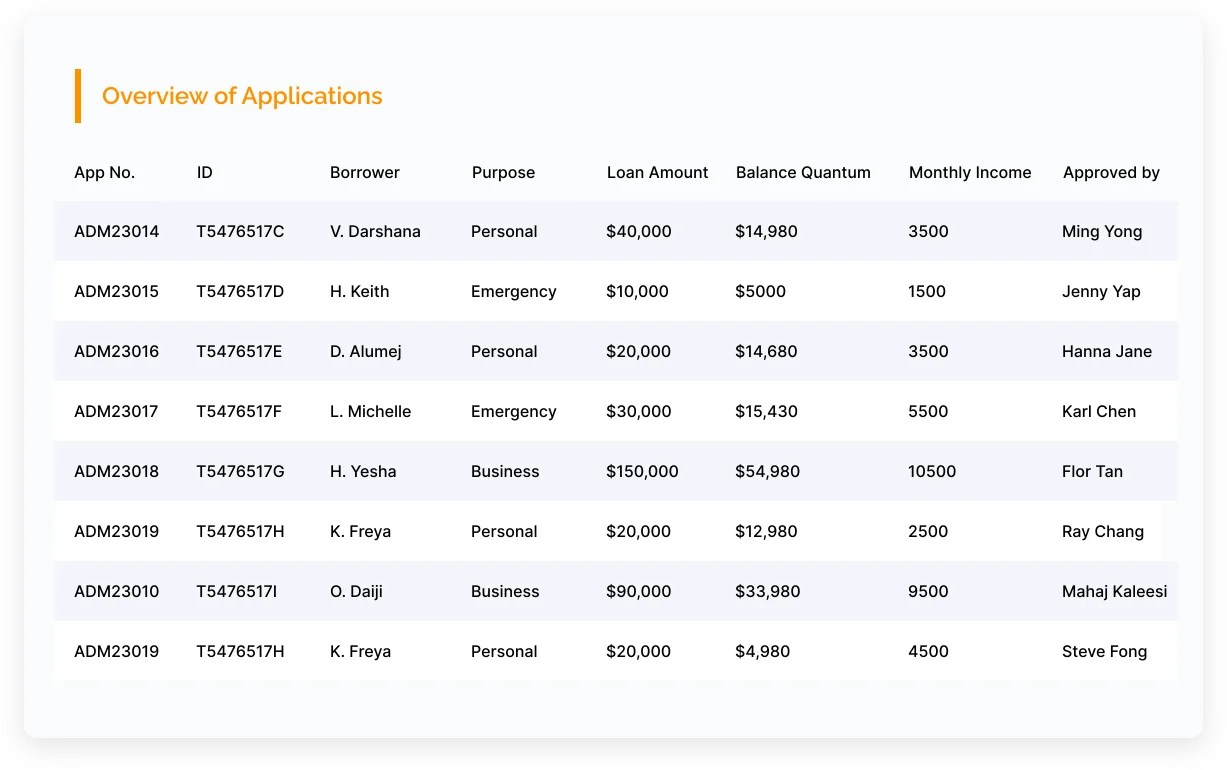Select monthly income 5500
This screenshot has height=770, width=1227.
click(928, 411)
